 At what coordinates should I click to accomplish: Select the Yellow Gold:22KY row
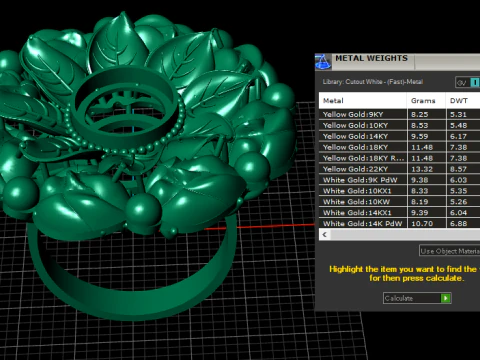[x=399, y=169]
